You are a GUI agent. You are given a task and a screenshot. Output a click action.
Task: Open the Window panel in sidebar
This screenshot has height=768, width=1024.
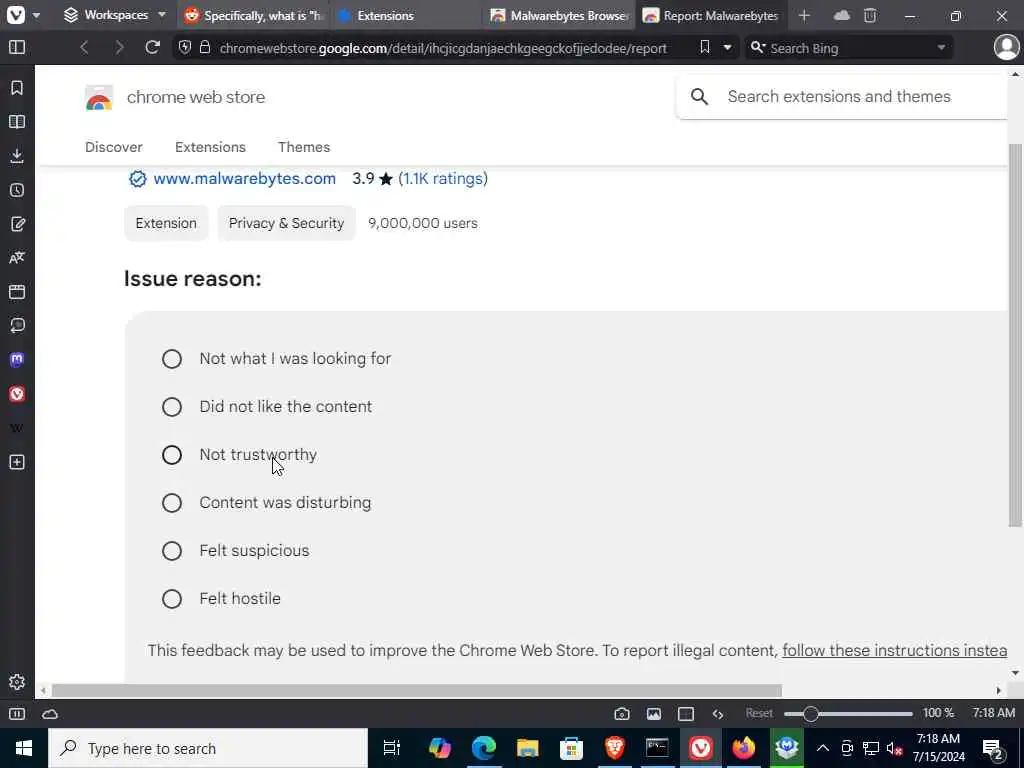click(x=17, y=292)
